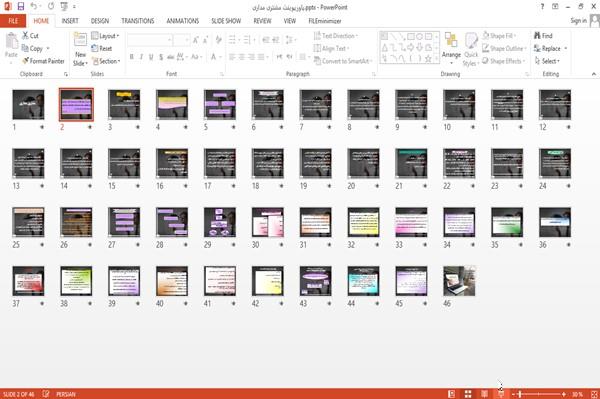Click Clear All Formatting icon
The width and height of the screenshot is (600, 399).
tap(218, 39)
